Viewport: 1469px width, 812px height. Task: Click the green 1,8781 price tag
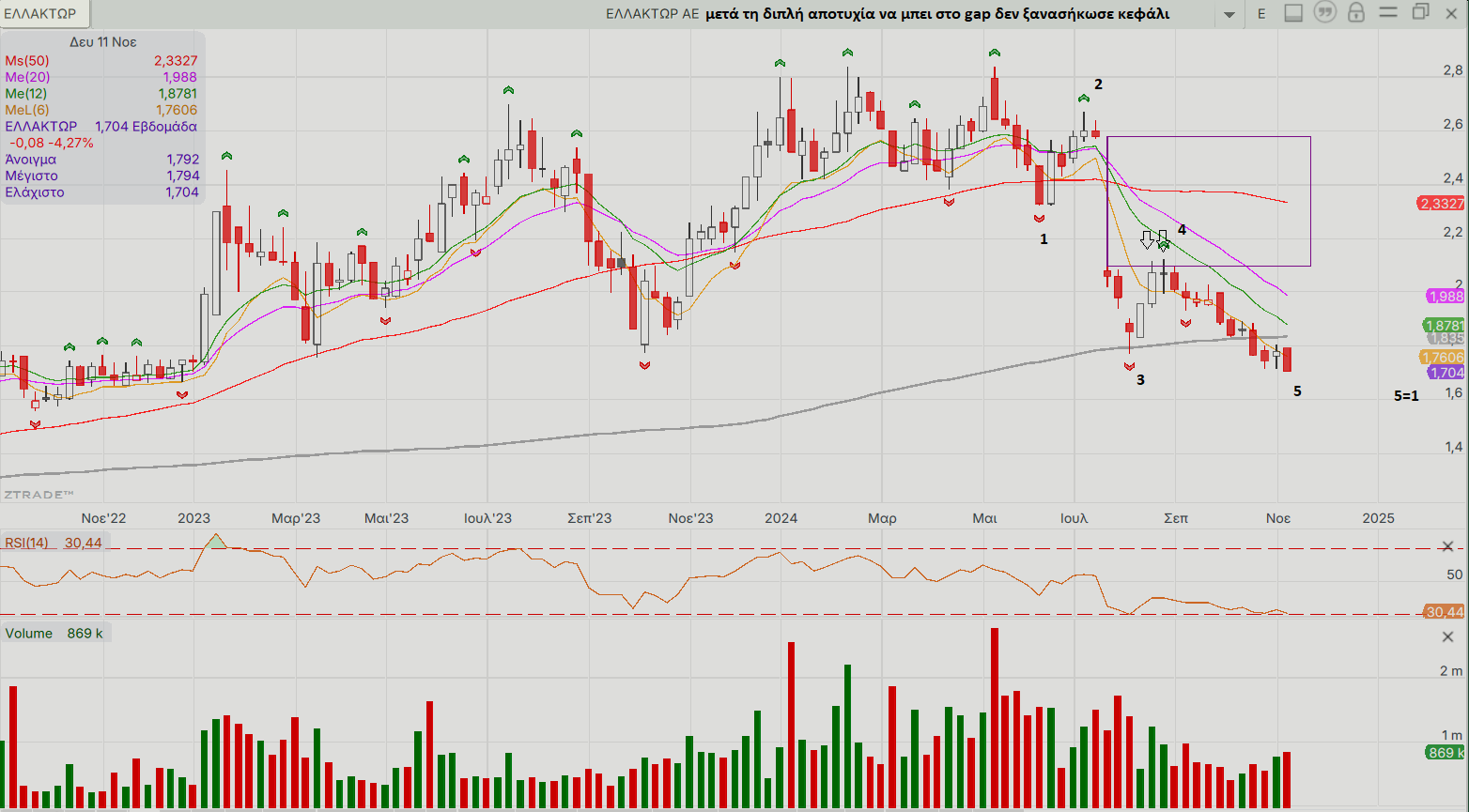click(1444, 327)
